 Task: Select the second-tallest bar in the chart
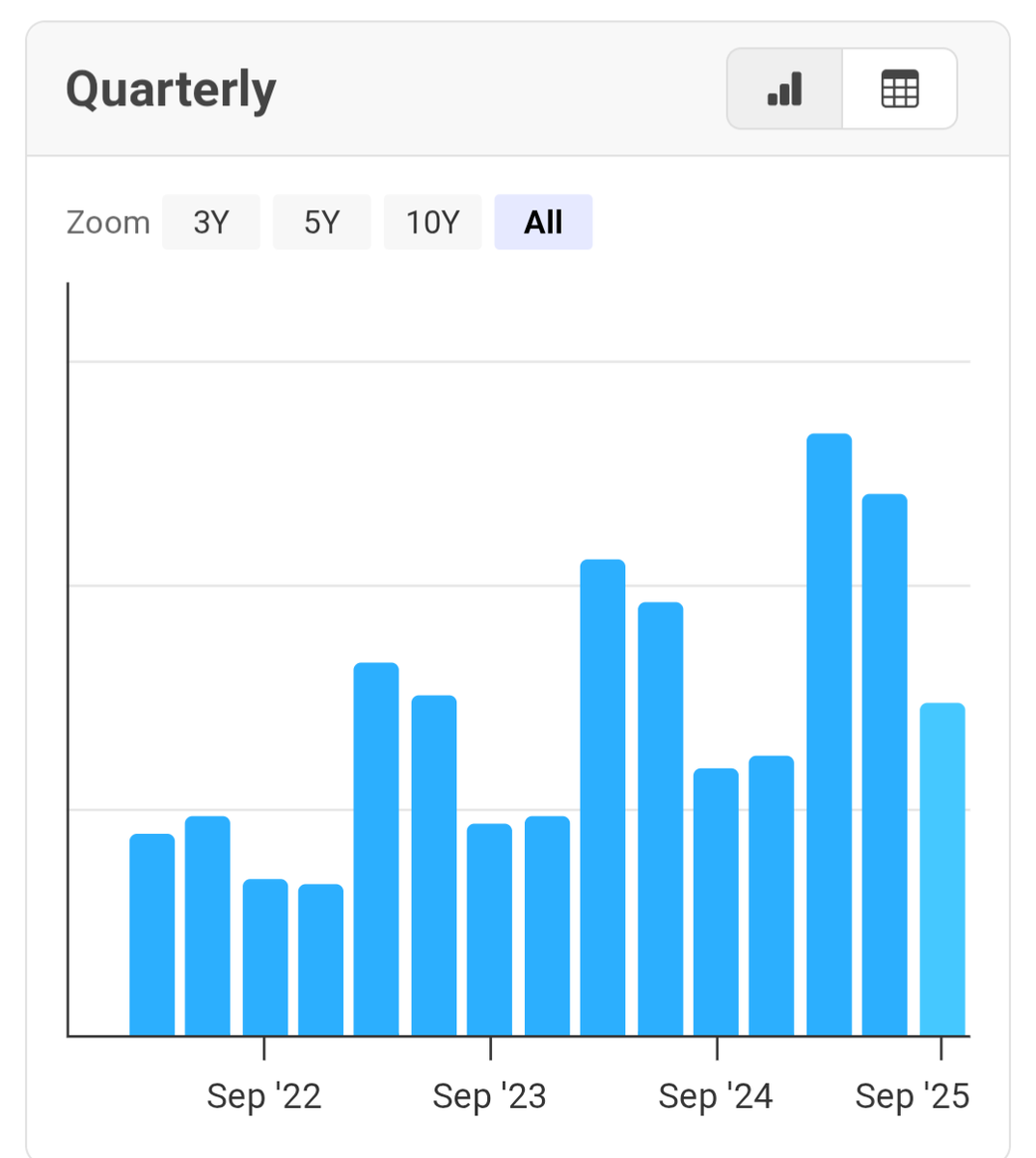point(885,764)
